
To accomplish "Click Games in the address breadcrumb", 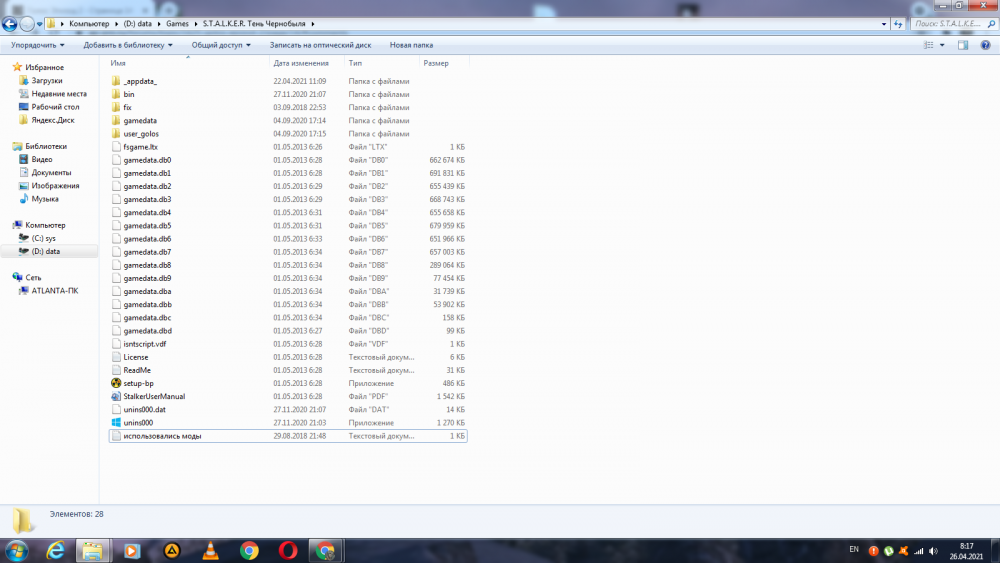I will coord(177,24).
